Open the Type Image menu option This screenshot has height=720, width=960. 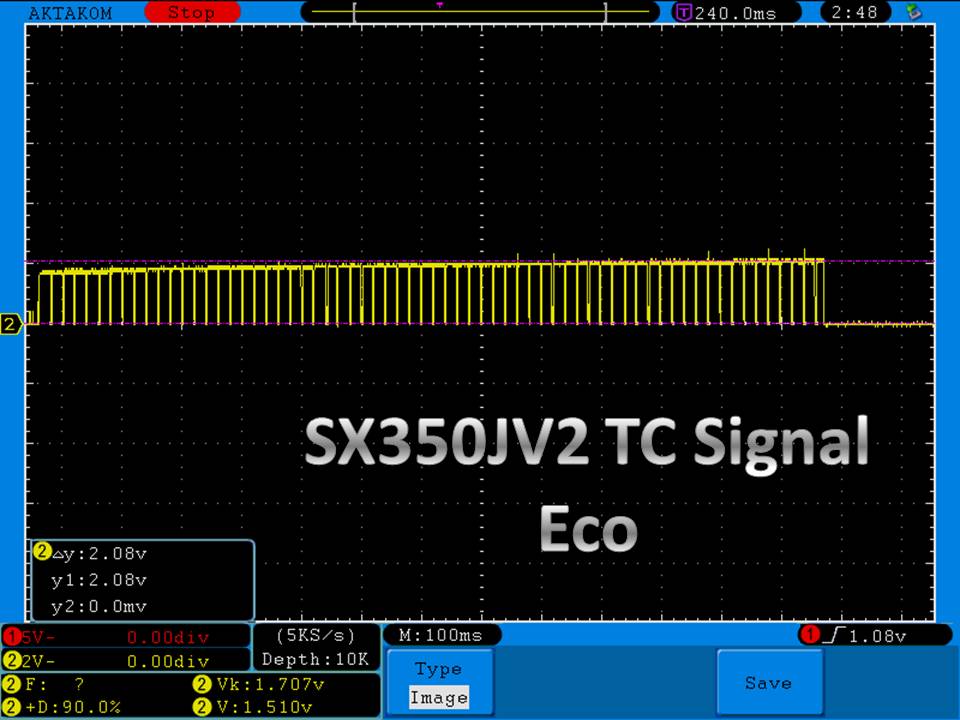[x=439, y=683]
